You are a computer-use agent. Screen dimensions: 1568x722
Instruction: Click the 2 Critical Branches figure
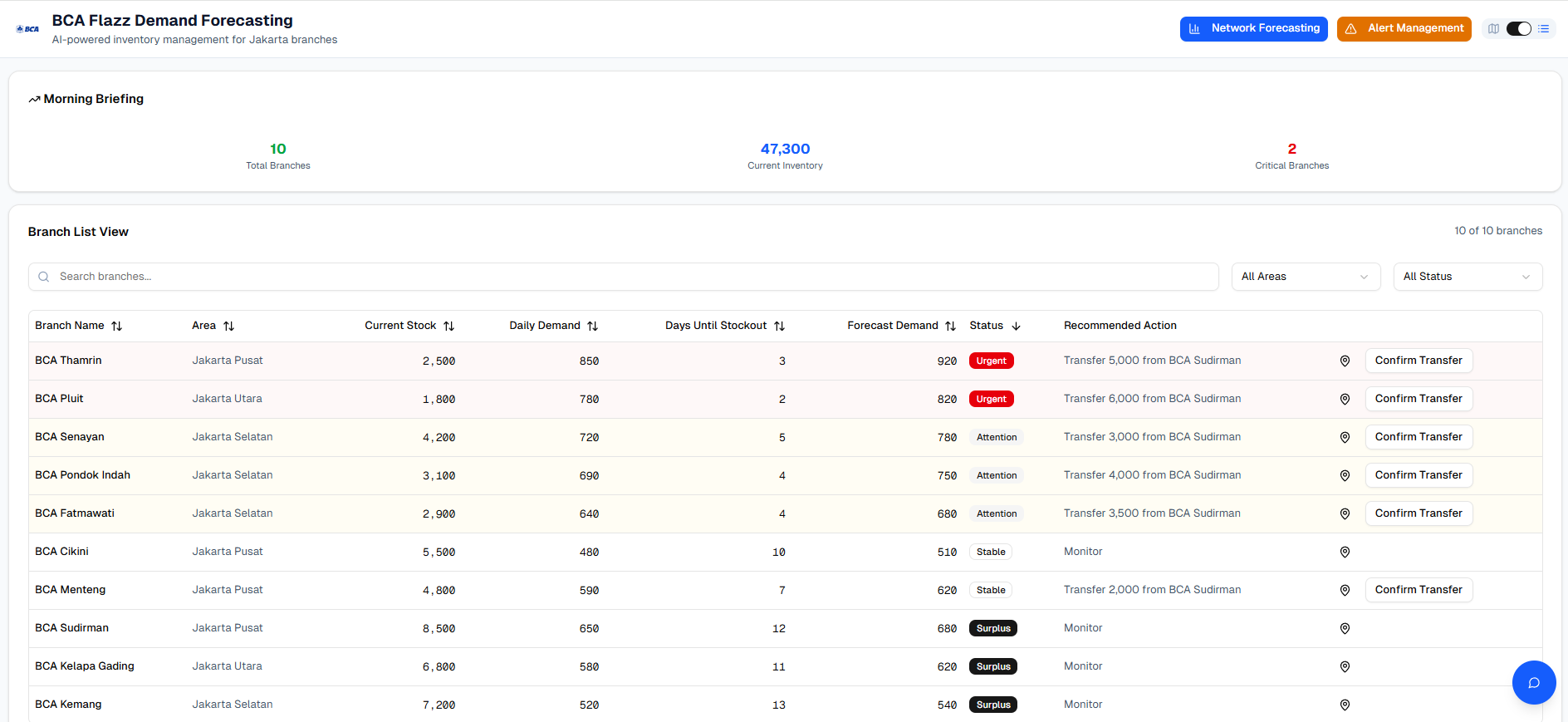click(x=1291, y=149)
